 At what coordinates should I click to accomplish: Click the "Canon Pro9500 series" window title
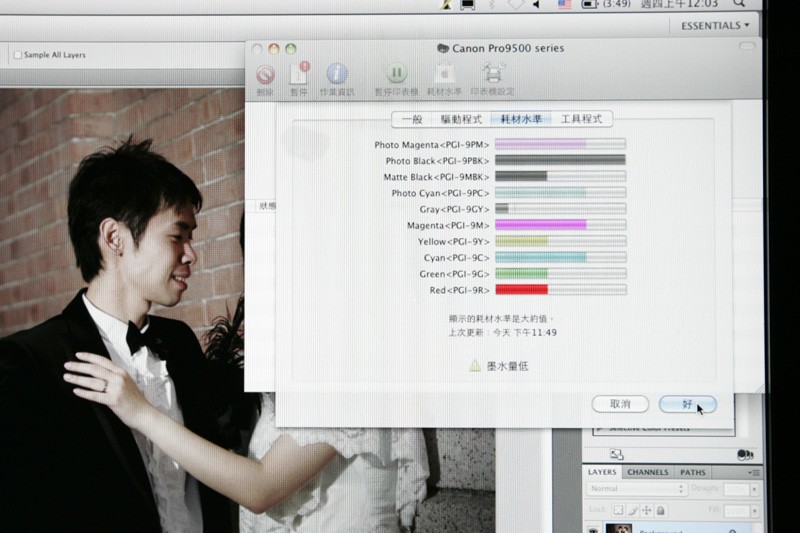tap(508, 48)
